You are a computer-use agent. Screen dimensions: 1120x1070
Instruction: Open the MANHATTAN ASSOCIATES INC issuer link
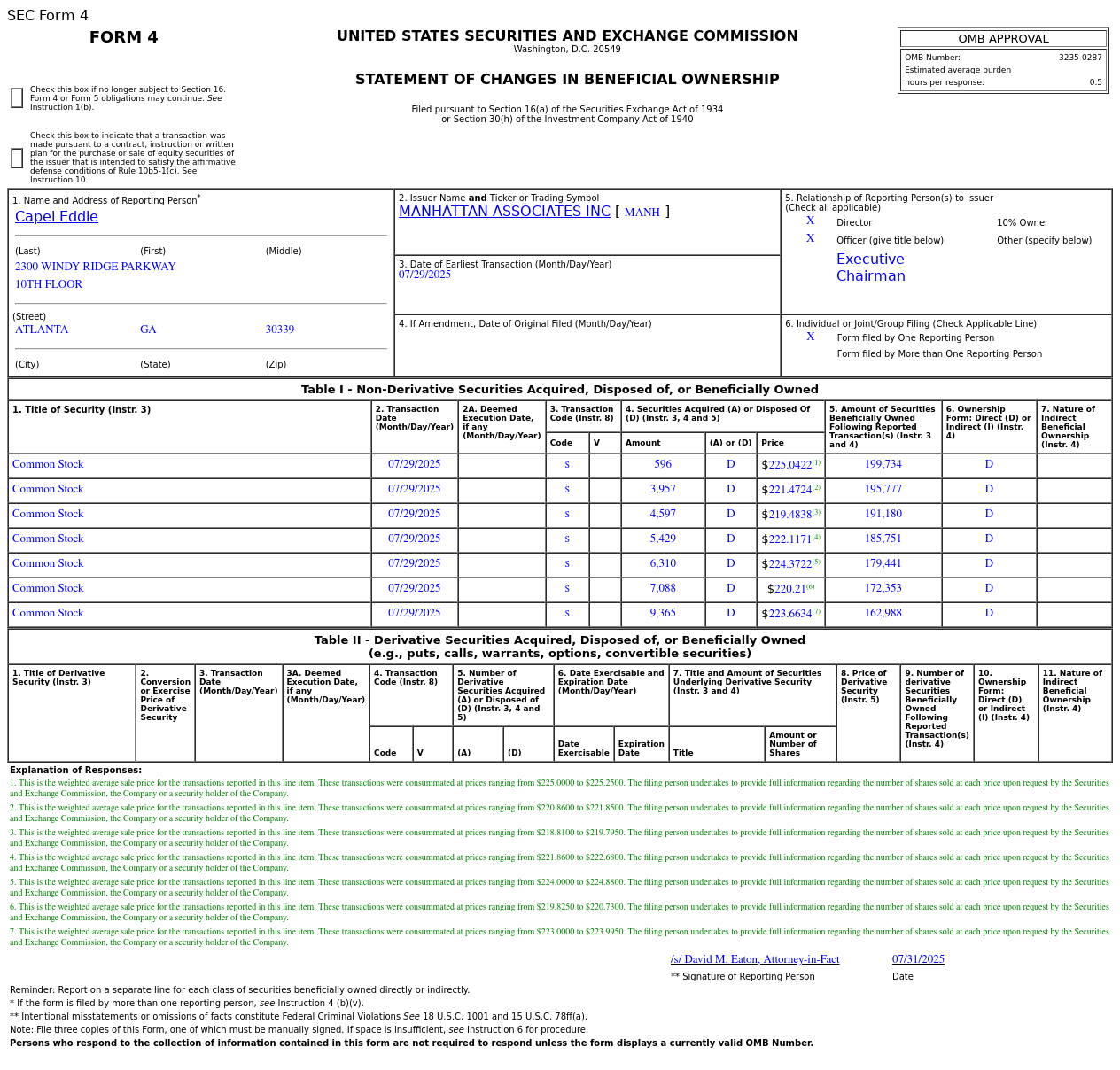tap(504, 212)
